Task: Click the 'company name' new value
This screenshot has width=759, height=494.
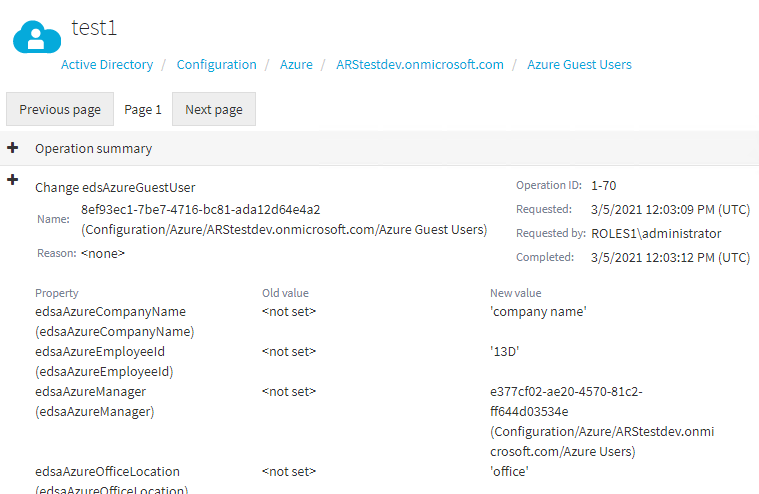Action: [538, 312]
